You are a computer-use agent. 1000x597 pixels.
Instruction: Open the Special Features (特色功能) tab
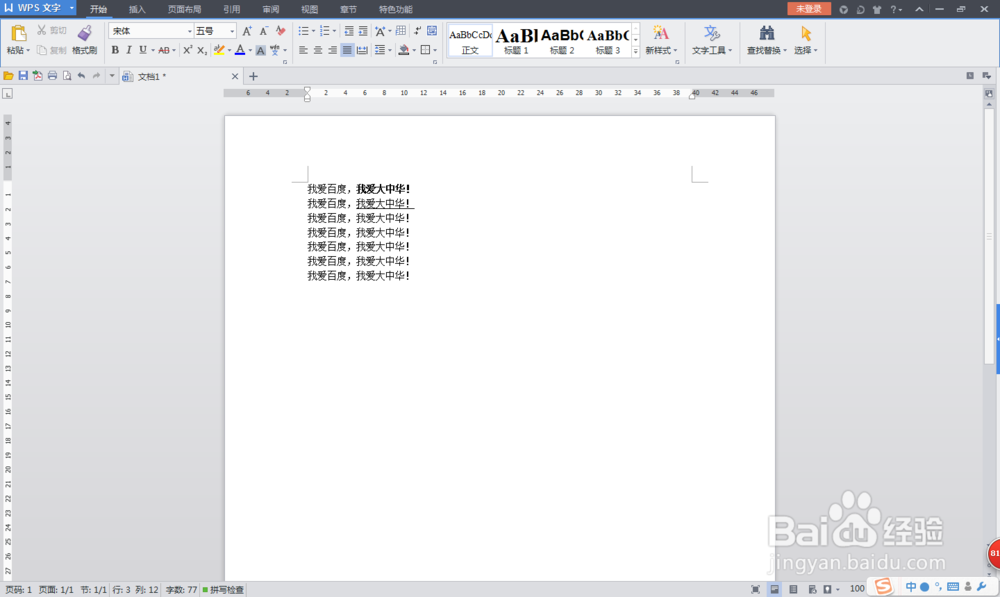click(395, 9)
